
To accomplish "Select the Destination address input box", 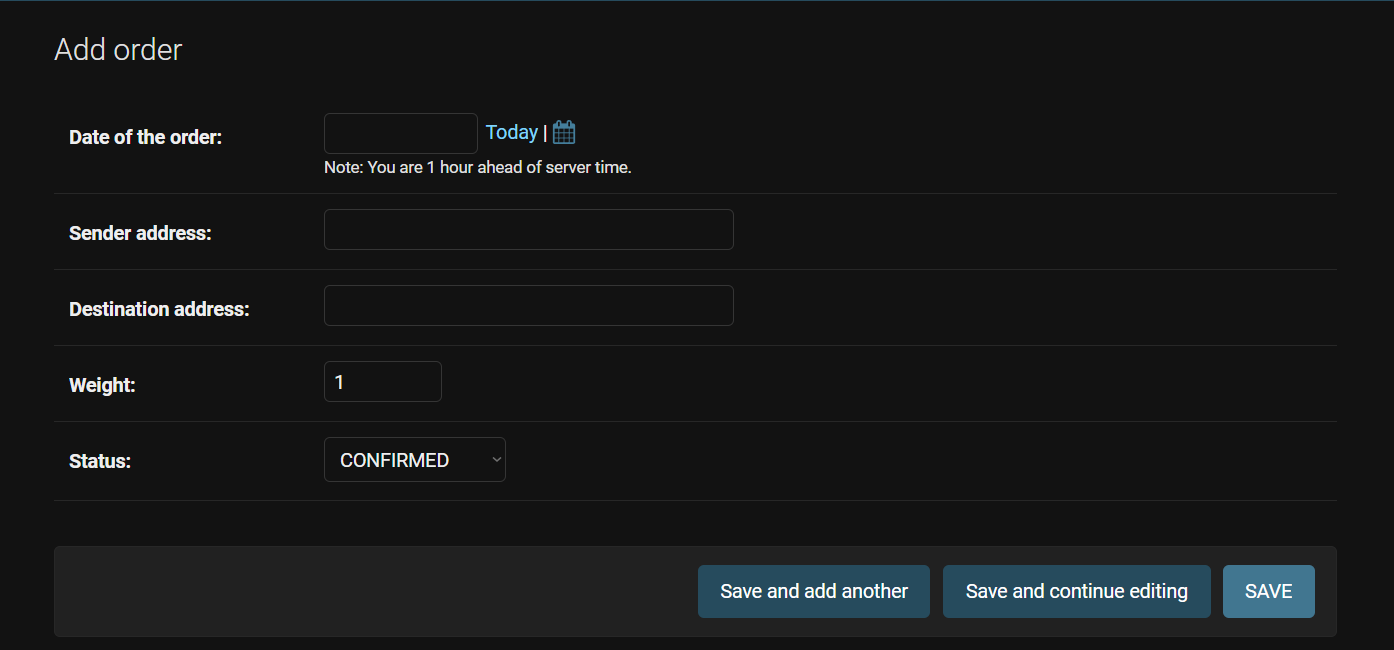I will 528,305.
